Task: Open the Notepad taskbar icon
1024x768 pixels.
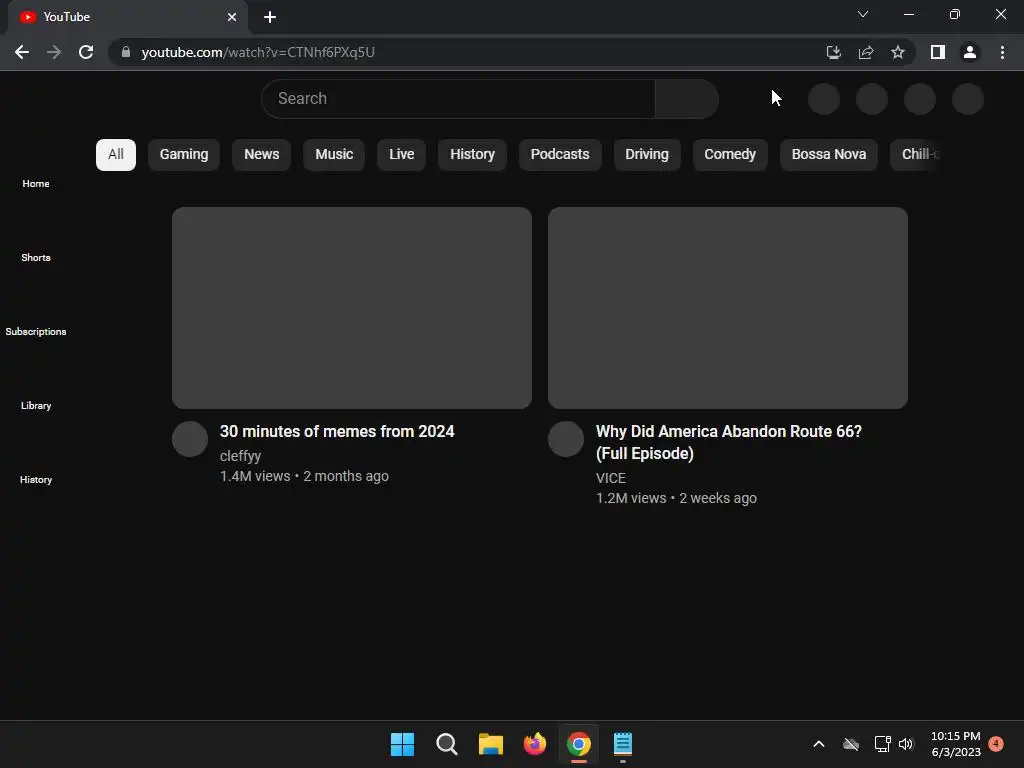Action: 623,744
